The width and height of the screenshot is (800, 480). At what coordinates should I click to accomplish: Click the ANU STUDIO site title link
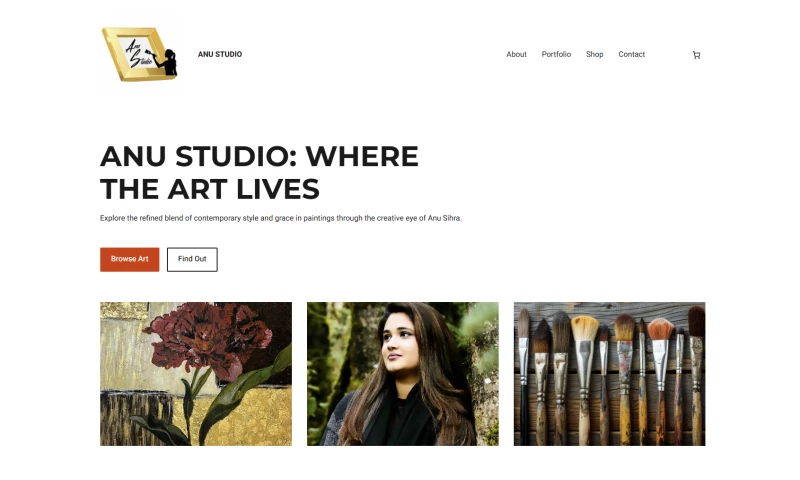(x=220, y=54)
